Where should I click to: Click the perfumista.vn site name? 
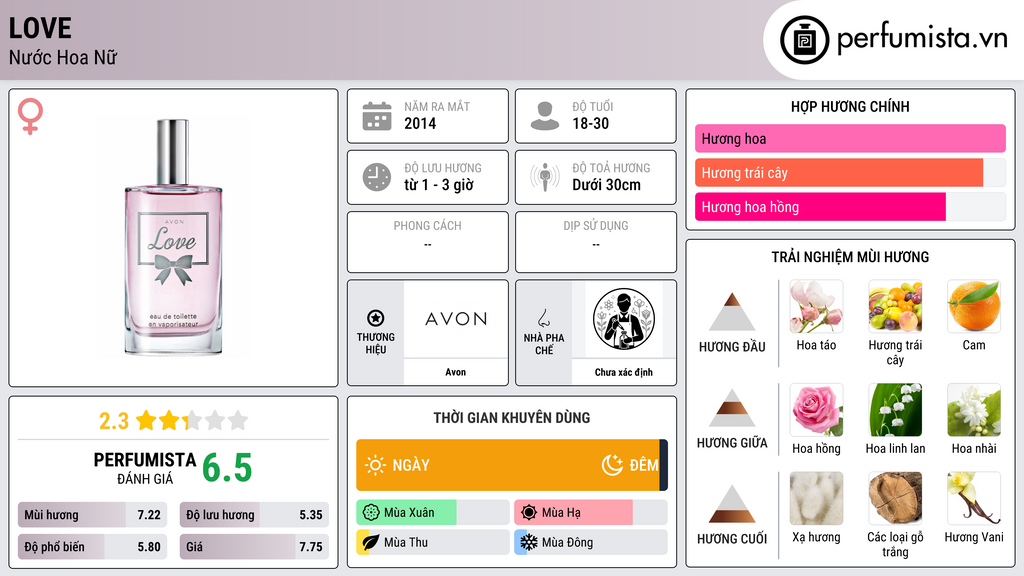pos(922,38)
